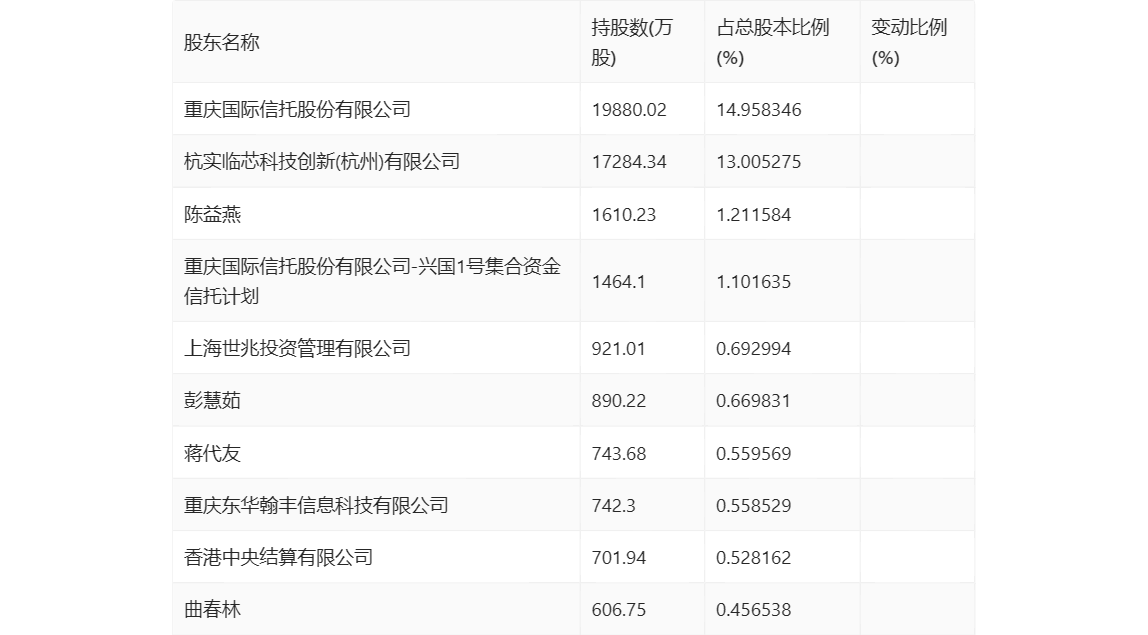This screenshot has height=635, width=1148.
Task: Click the value 19880.02
Action: coord(629,110)
